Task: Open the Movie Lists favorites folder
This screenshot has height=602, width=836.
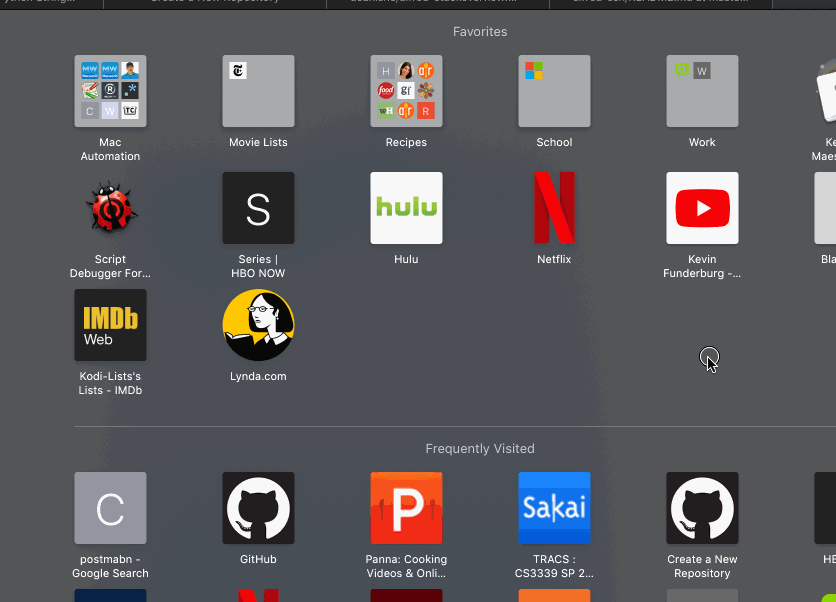Action: 258,91
